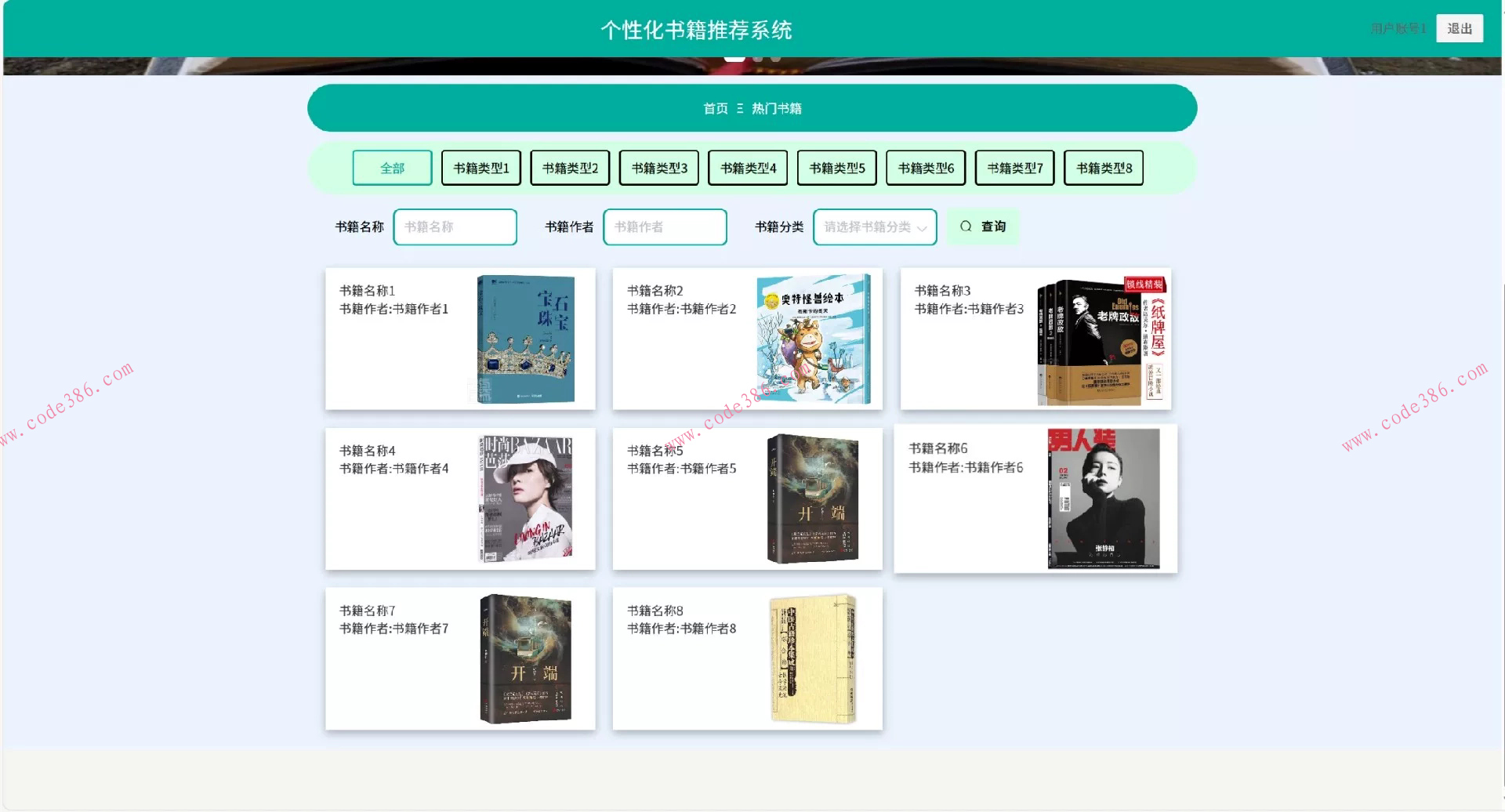The image size is (1505, 812).
Task: Click the cover thumbnail of 书籍名称2
Action: coord(813,338)
